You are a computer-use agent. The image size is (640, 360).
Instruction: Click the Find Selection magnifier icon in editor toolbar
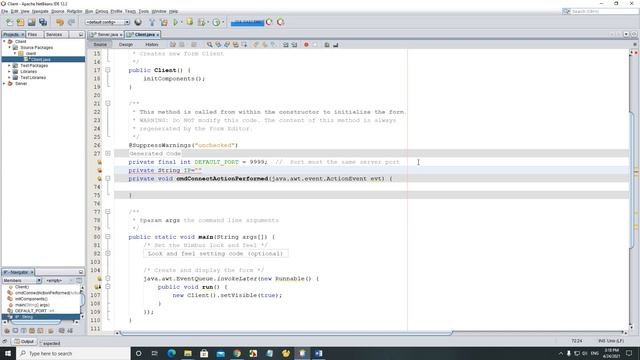point(209,44)
